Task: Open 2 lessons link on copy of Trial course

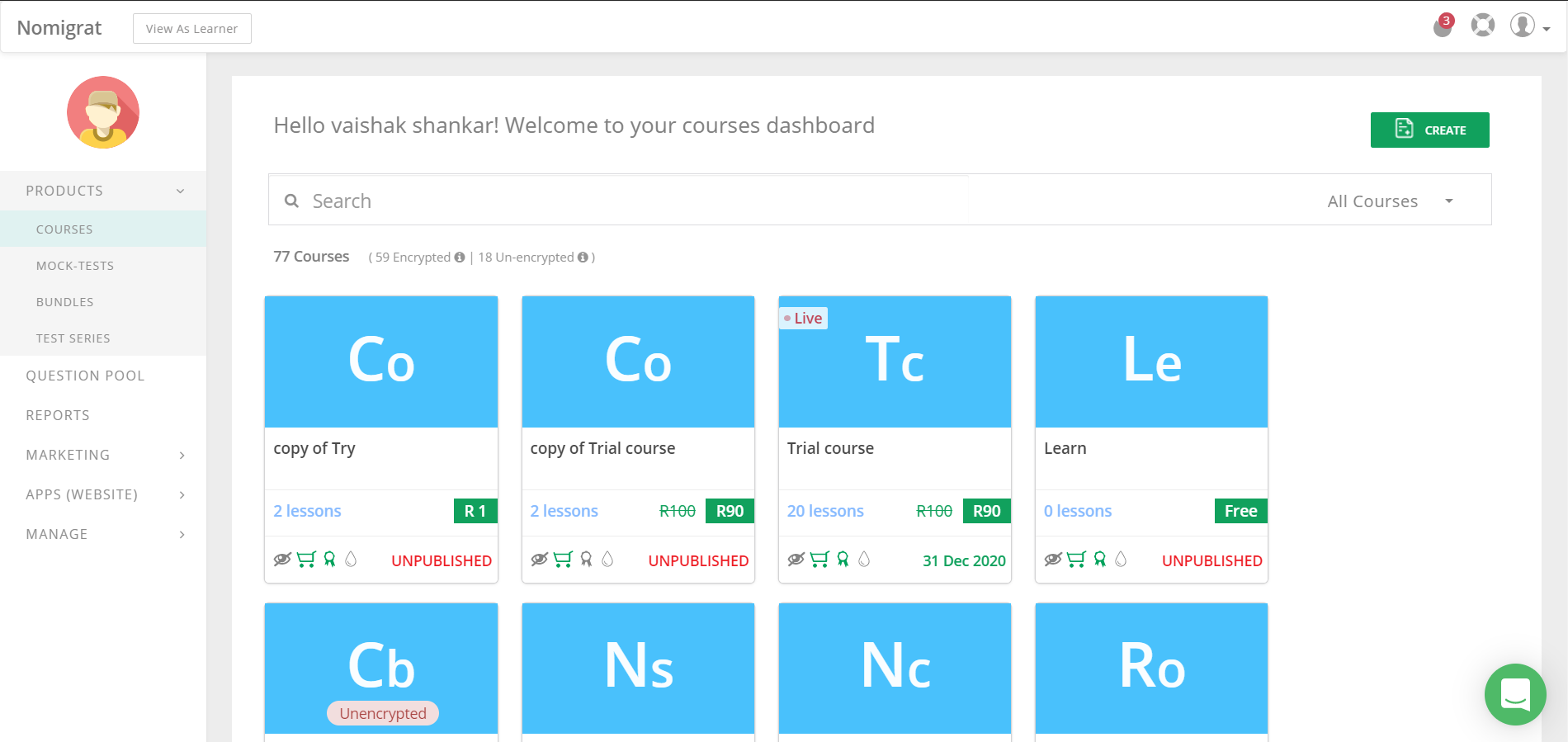Action: 564,511
